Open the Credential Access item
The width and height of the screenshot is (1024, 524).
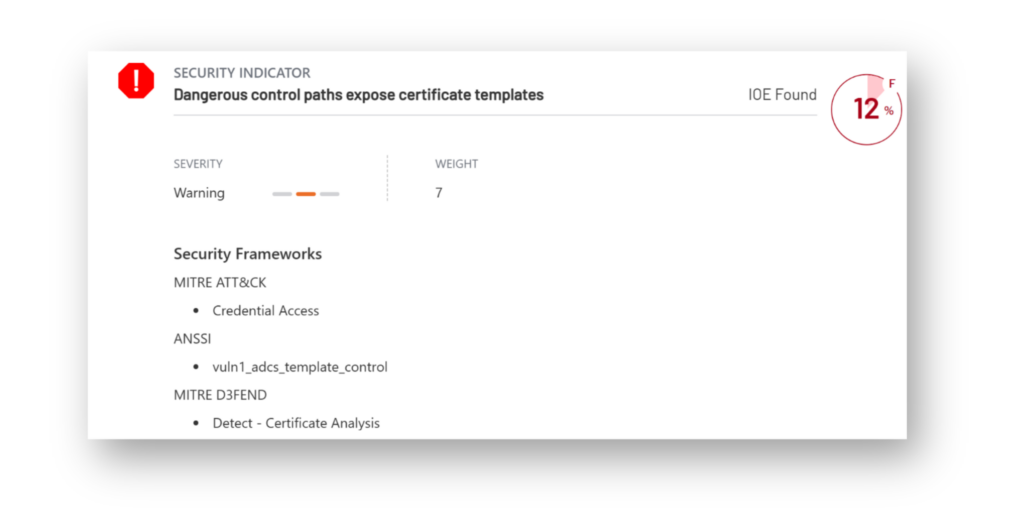[x=266, y=311]
